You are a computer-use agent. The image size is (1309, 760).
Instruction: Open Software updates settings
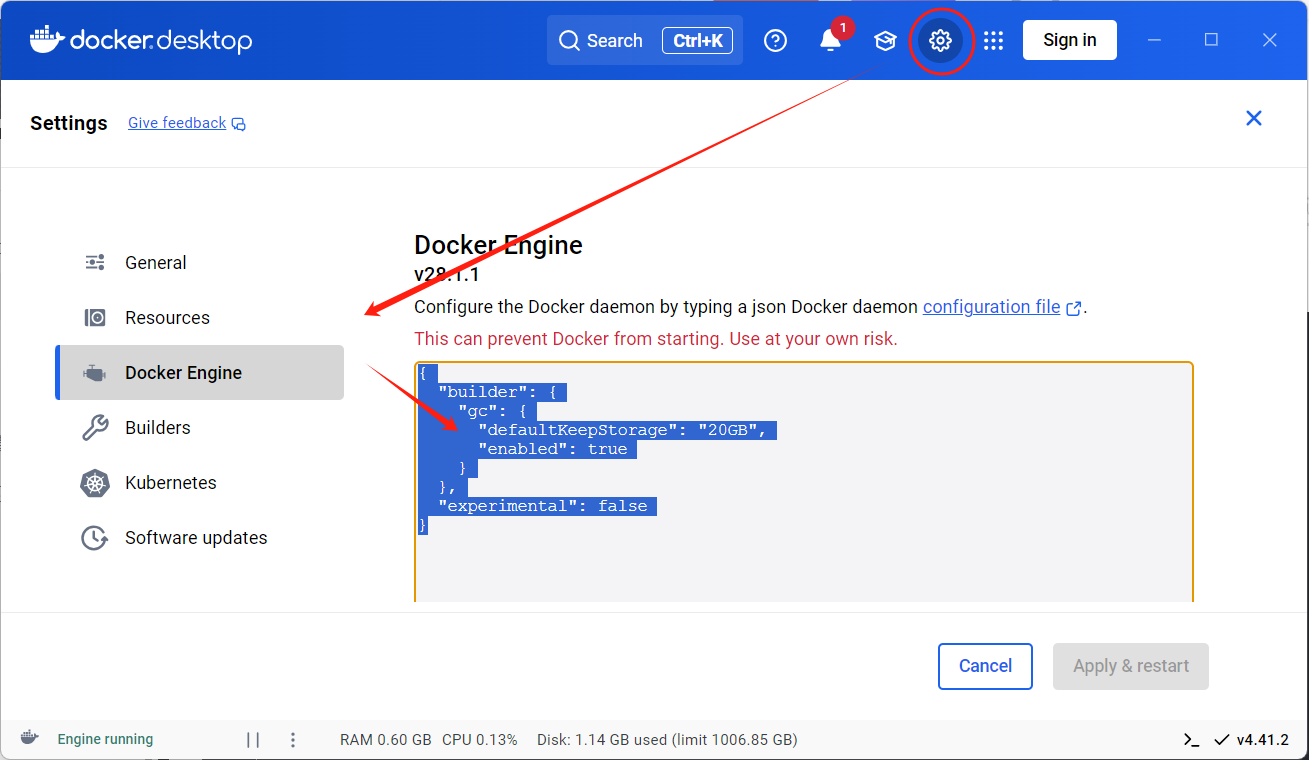[x=199, y=538]
